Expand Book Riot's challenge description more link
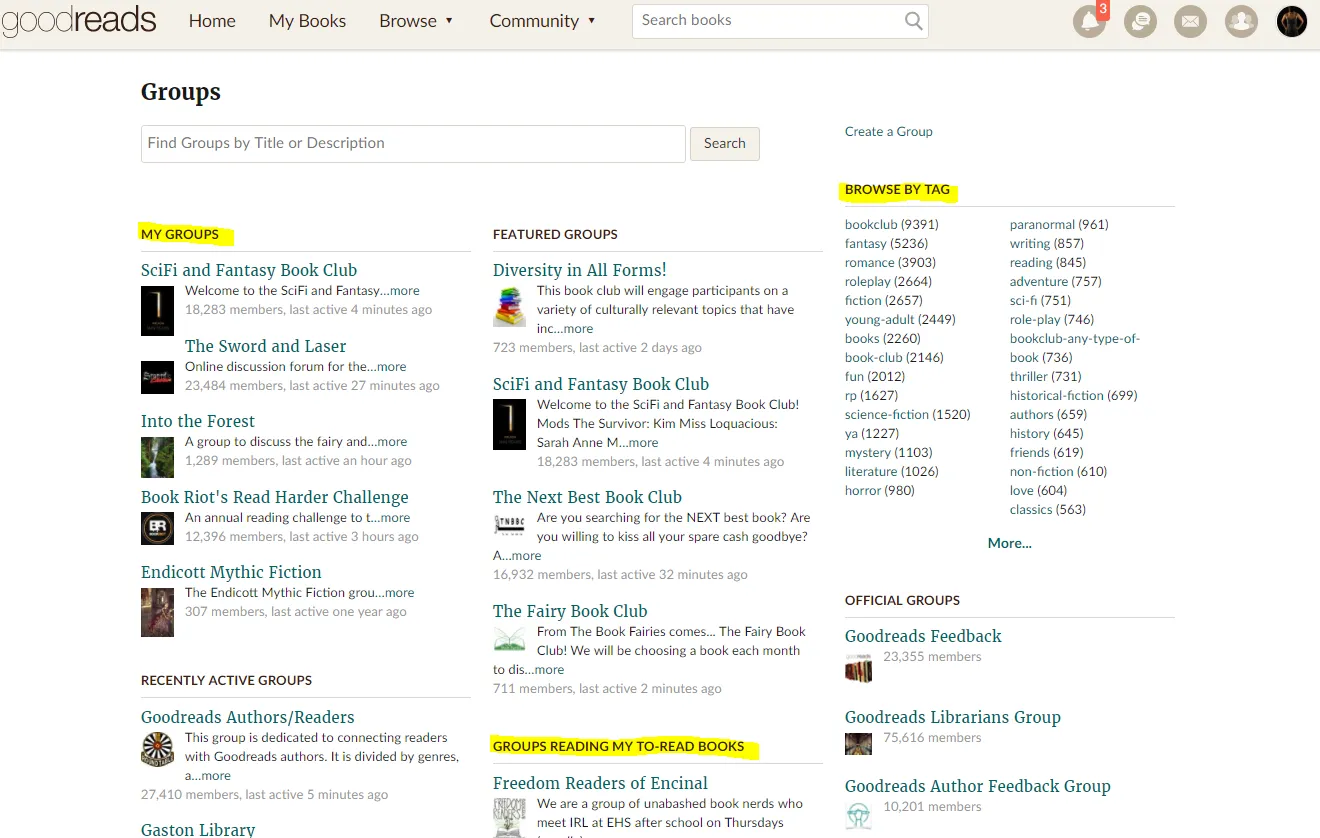The height and width of the screenshot is (838, 1320). click(395, 518)
